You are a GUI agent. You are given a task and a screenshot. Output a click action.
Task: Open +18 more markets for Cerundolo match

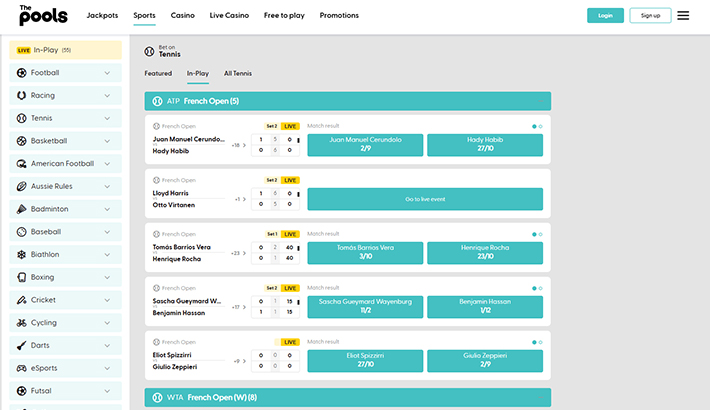tap(239, 145)
